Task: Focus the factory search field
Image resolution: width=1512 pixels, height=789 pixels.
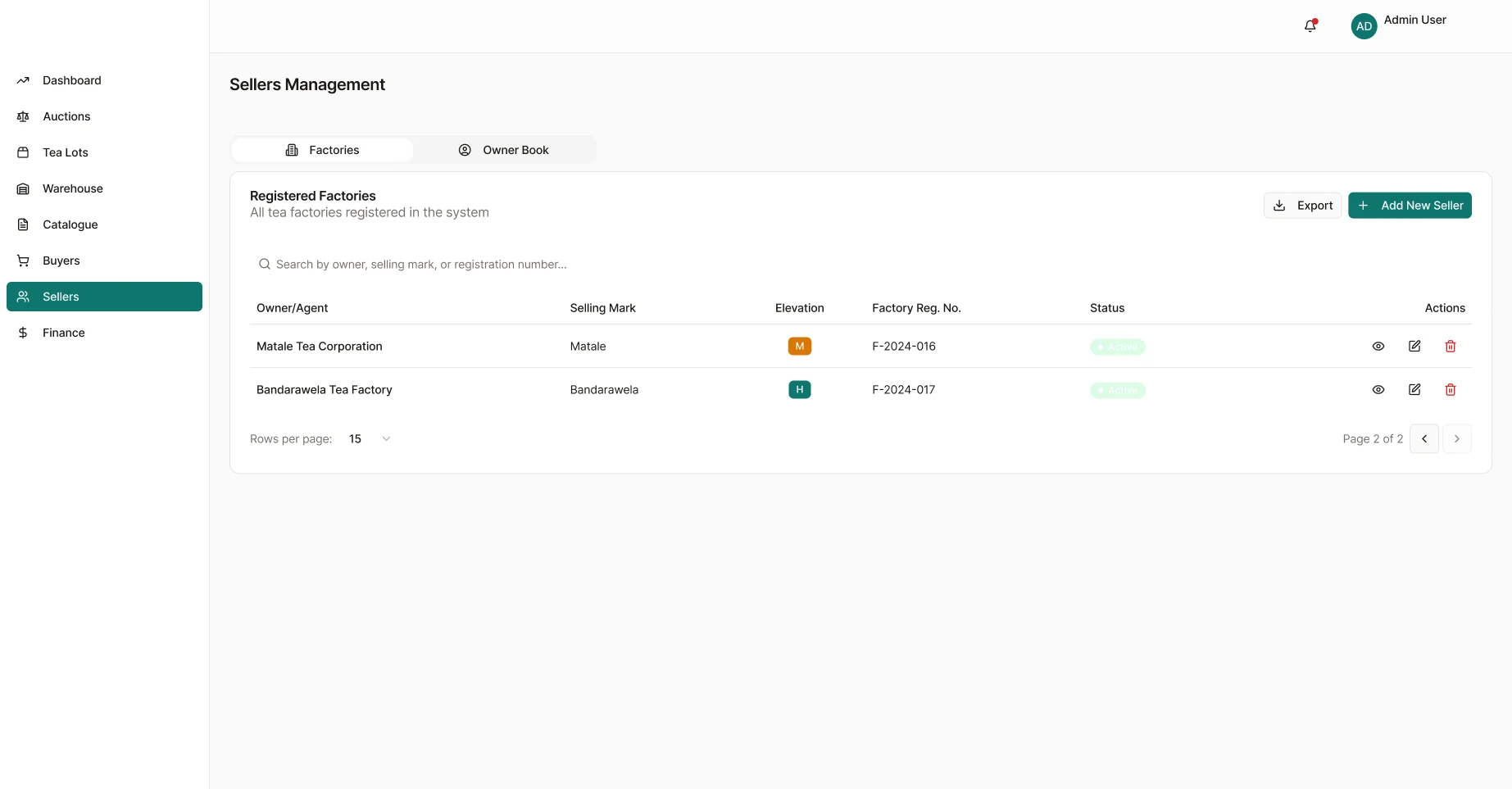Action: click(x=860, y=265)
